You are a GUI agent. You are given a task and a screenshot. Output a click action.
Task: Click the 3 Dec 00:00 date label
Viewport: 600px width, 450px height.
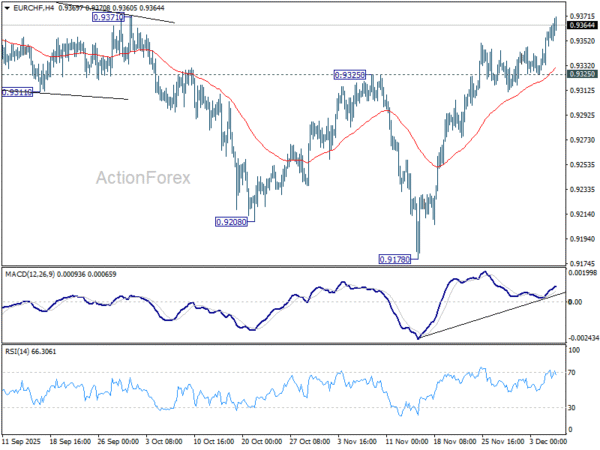coord(548,441)
